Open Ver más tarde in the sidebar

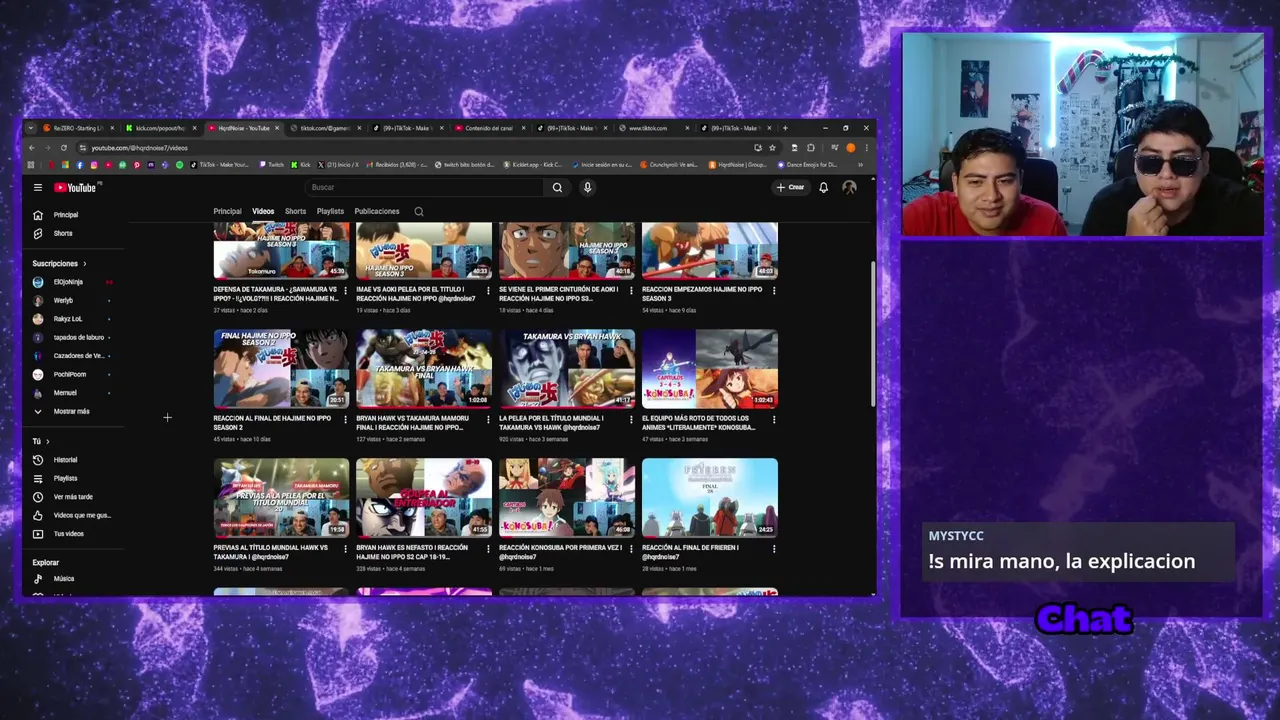75,497
